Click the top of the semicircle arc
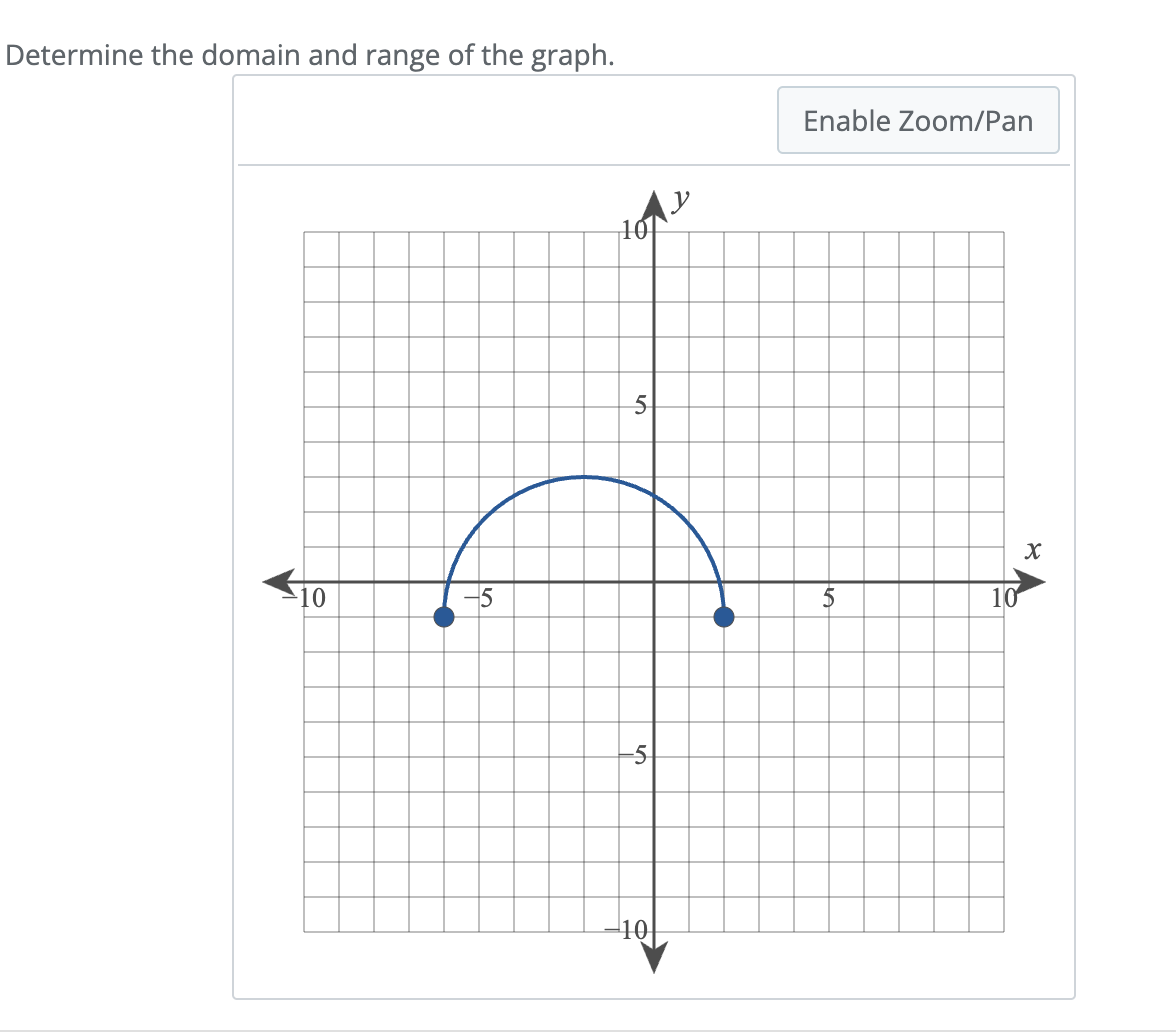1176x1034 pixels. (584, 478)
